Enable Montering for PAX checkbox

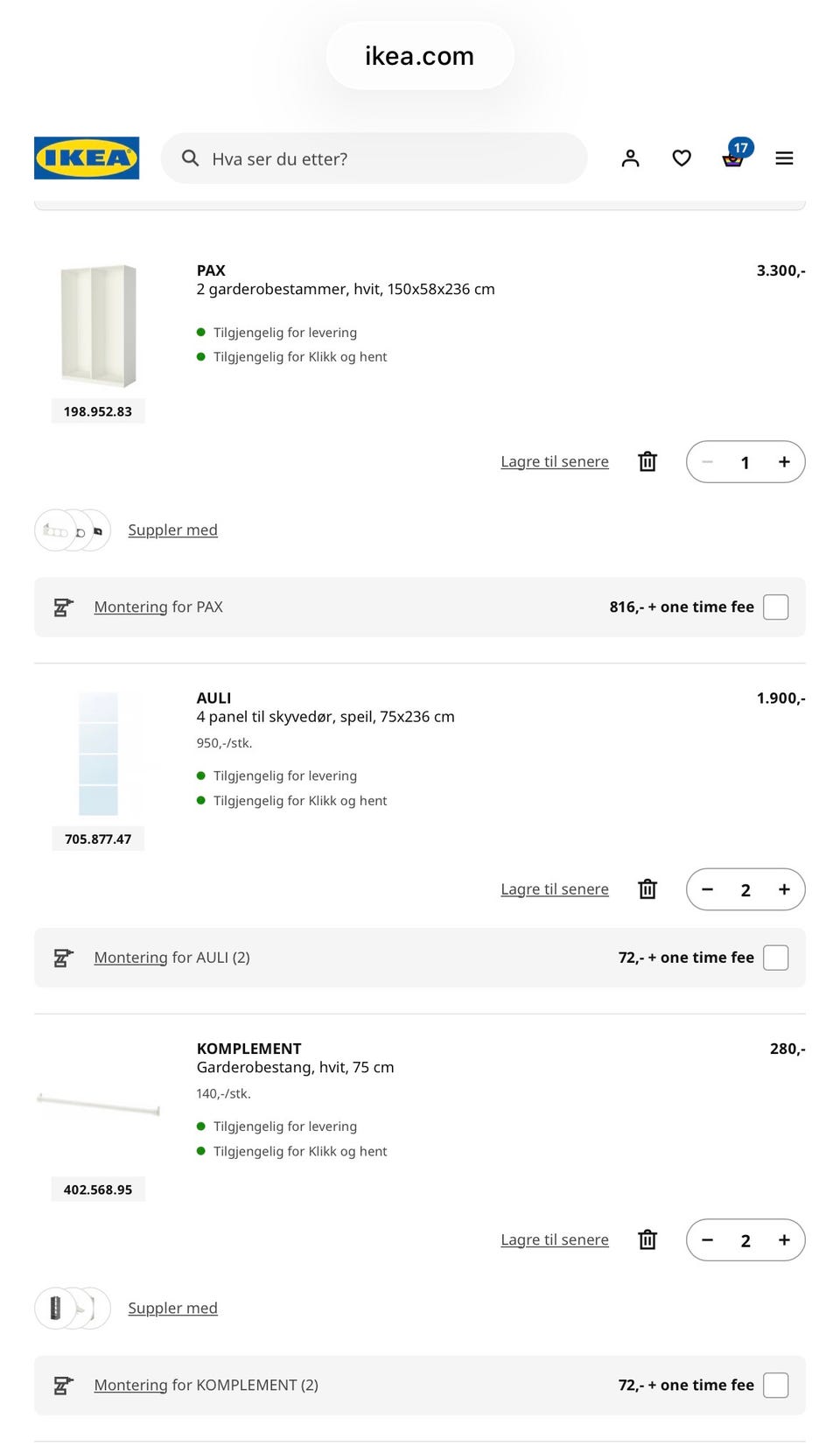(775, 607)
